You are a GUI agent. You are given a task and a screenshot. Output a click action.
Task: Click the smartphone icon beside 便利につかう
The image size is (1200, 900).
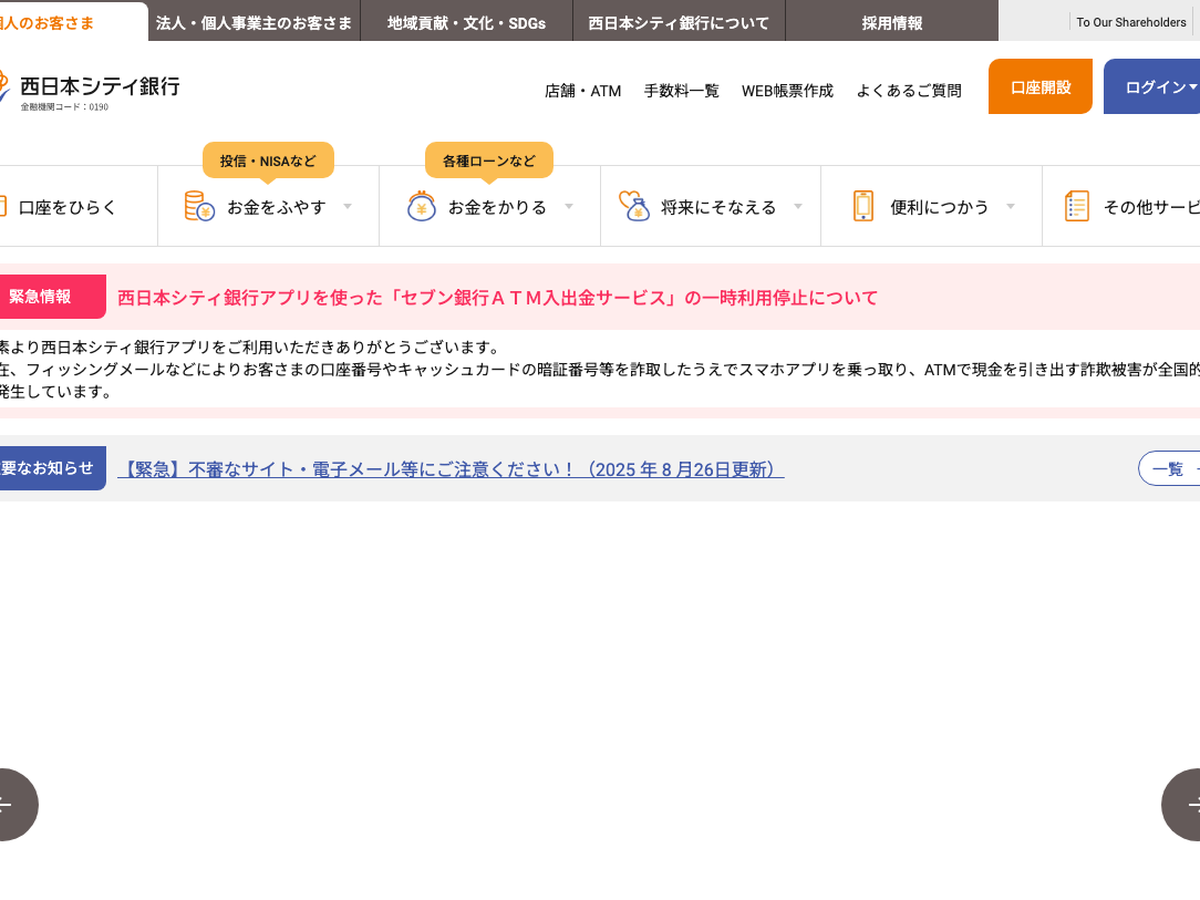pyautogui.click(x=863, y=206)
